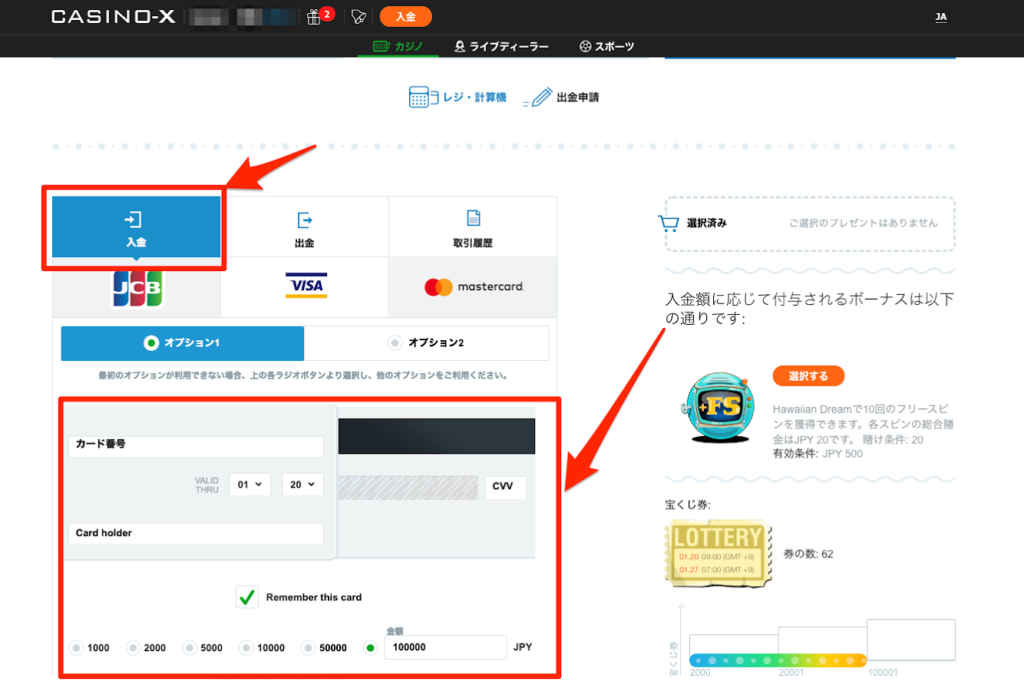Open the 取引履歴 transaction history tab

pyautogui.click(x=473, y=227)
